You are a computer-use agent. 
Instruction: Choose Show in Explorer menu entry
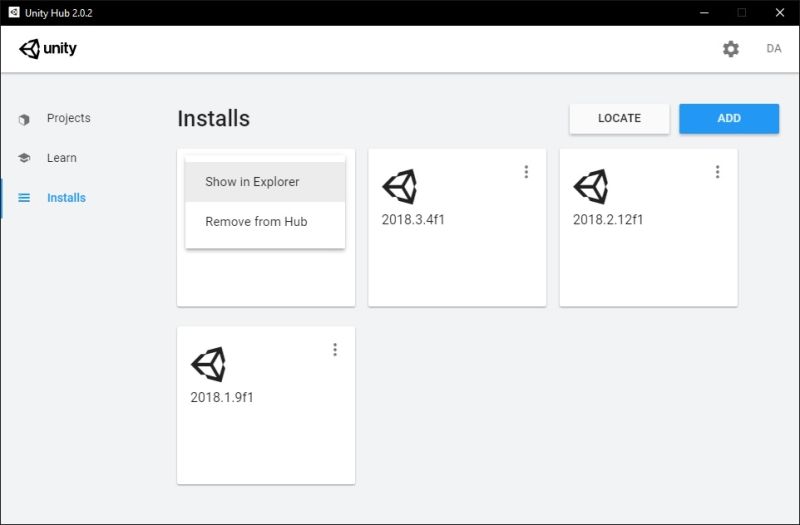point(265,182)
